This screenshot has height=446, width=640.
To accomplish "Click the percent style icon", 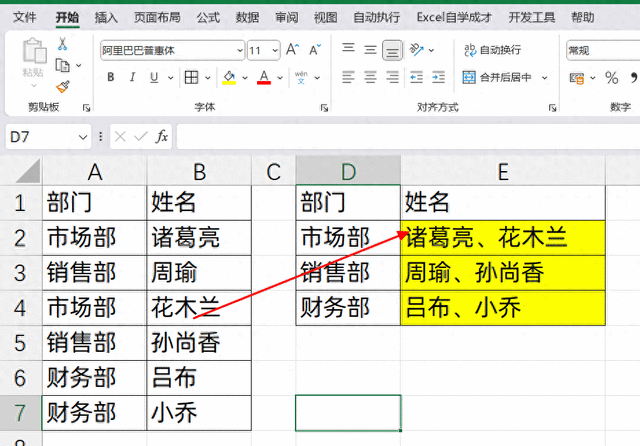I will tap(611, 78).
